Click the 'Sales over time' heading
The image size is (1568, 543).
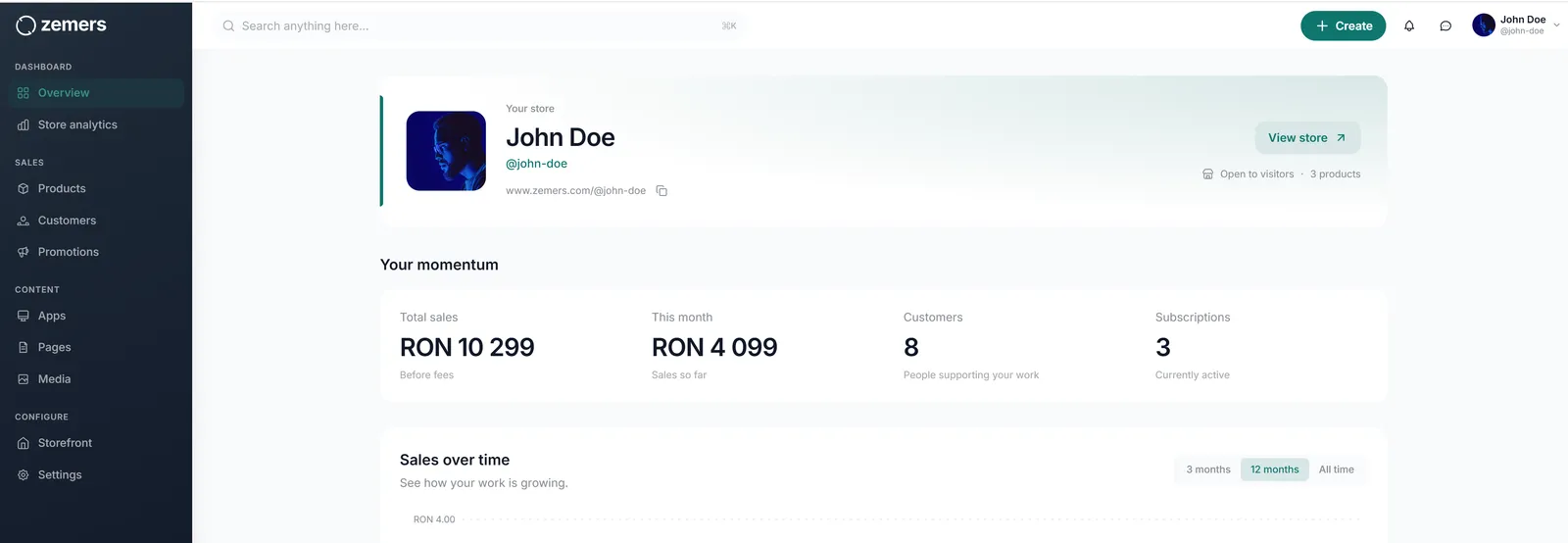(455, 460)
